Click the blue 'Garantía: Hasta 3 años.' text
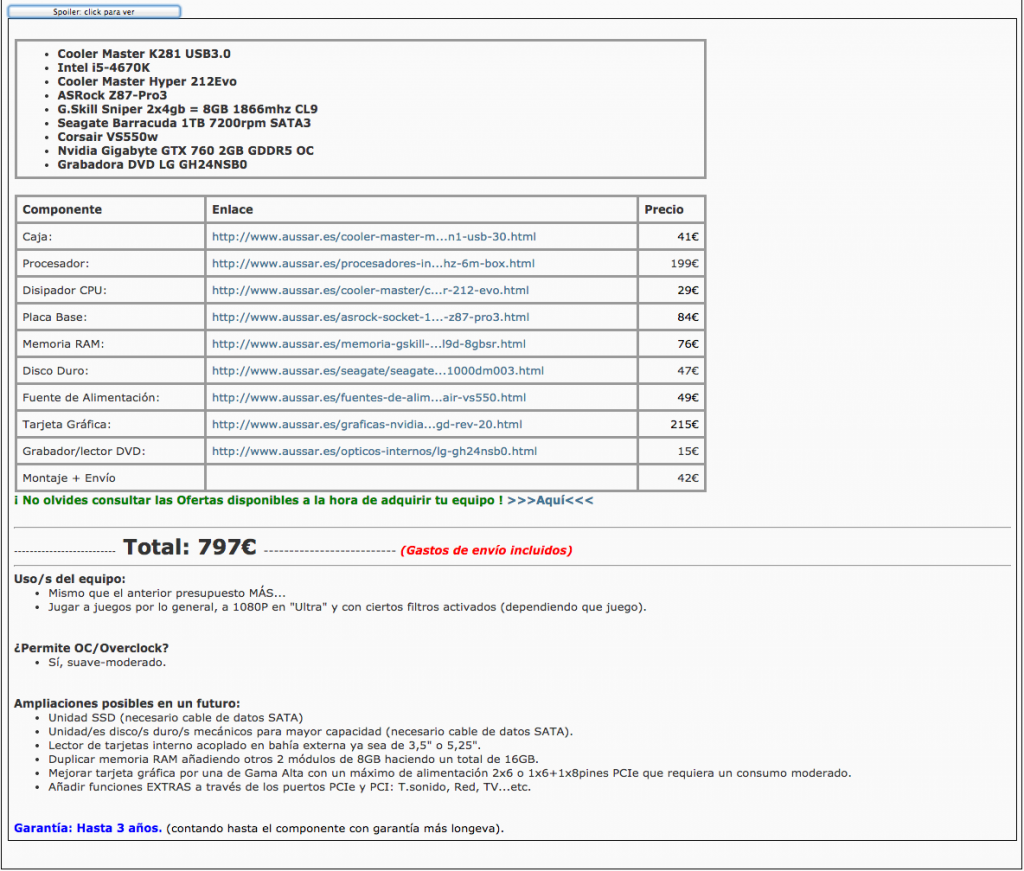 coord(88,828)
